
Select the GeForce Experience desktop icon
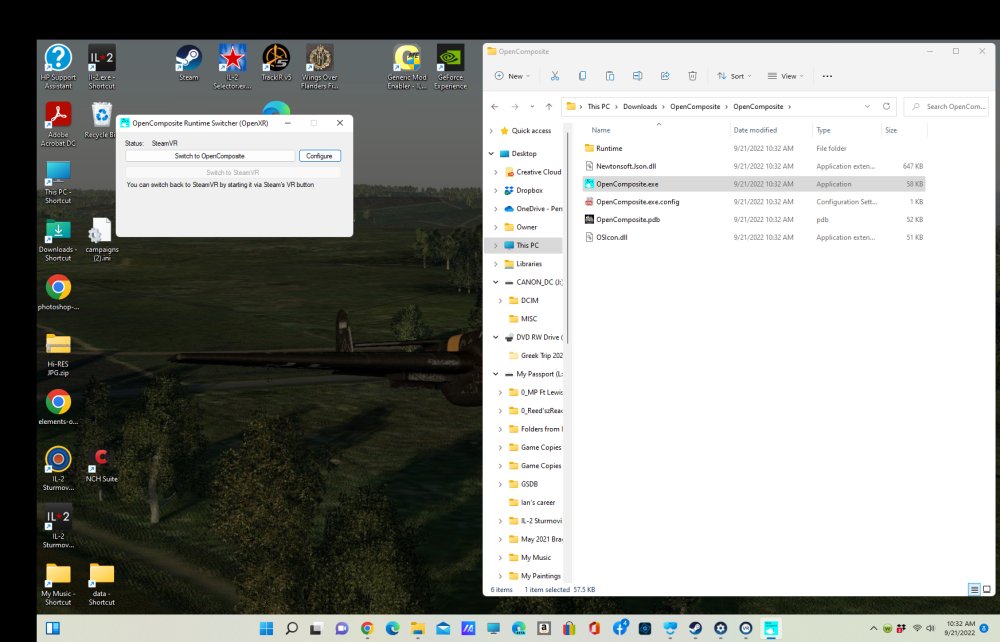450,59
